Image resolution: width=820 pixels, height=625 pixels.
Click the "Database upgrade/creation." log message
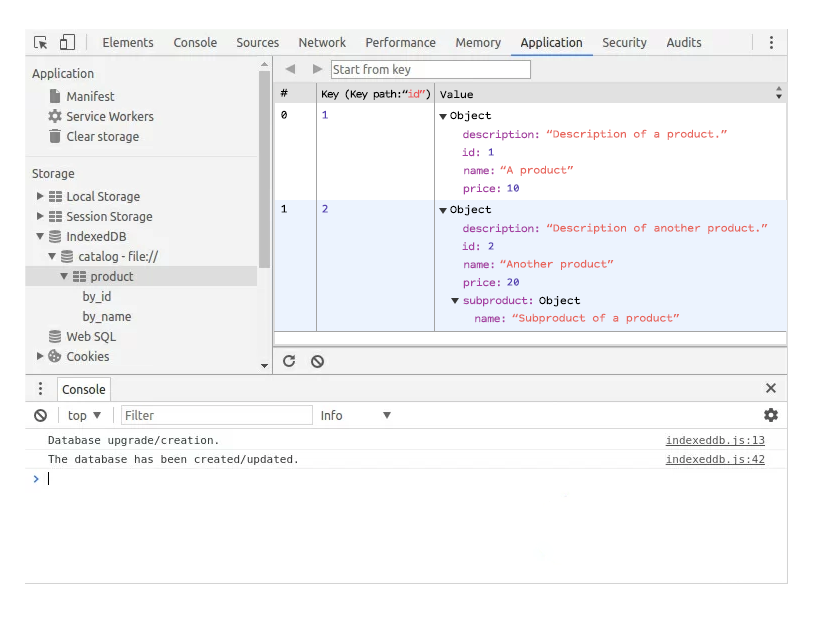pyautogui.click(x=133, y=440)
